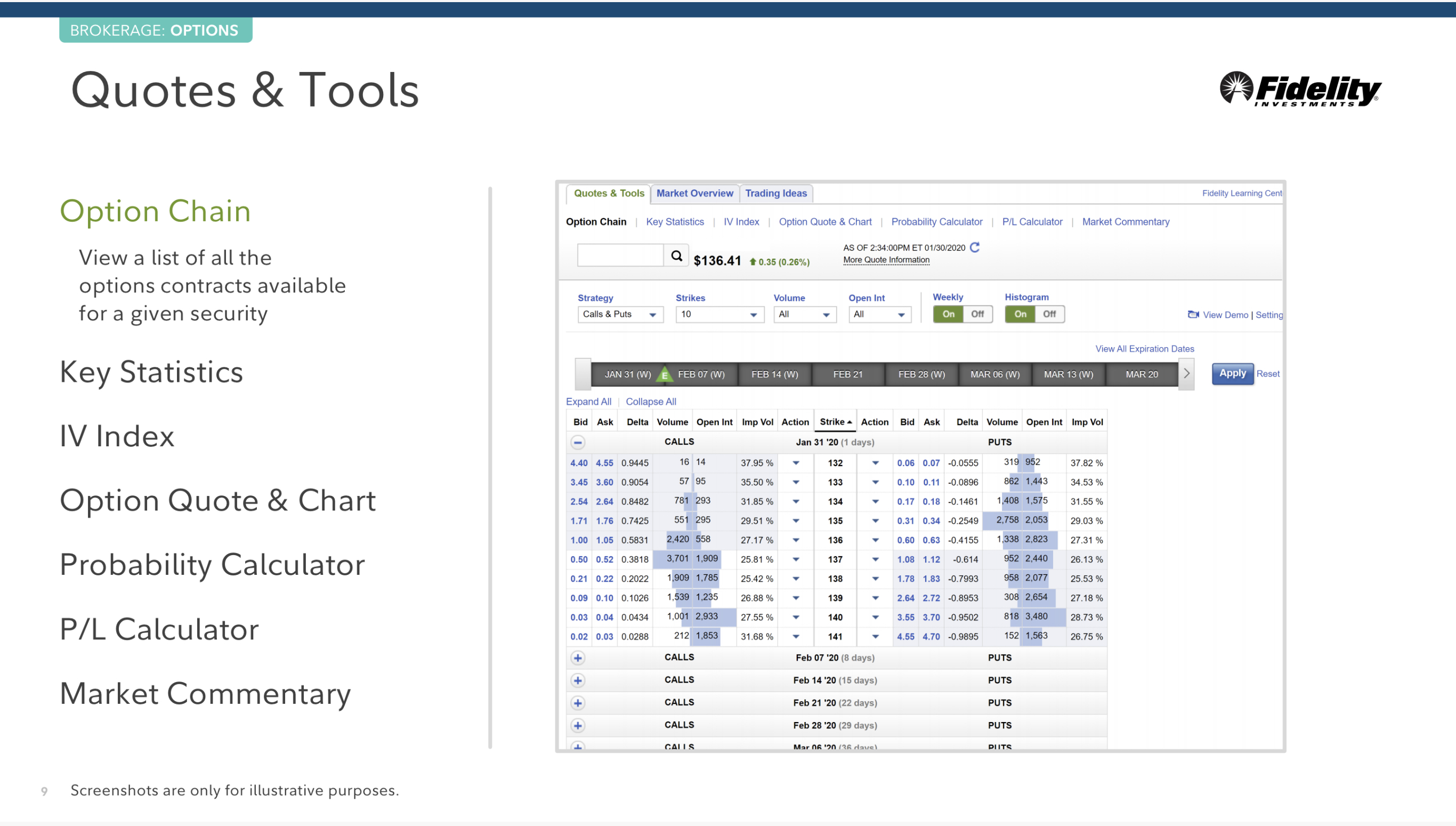Click the earnings E triangle marker
This screenshot has width=1456, height=826.
pos(664,375)
